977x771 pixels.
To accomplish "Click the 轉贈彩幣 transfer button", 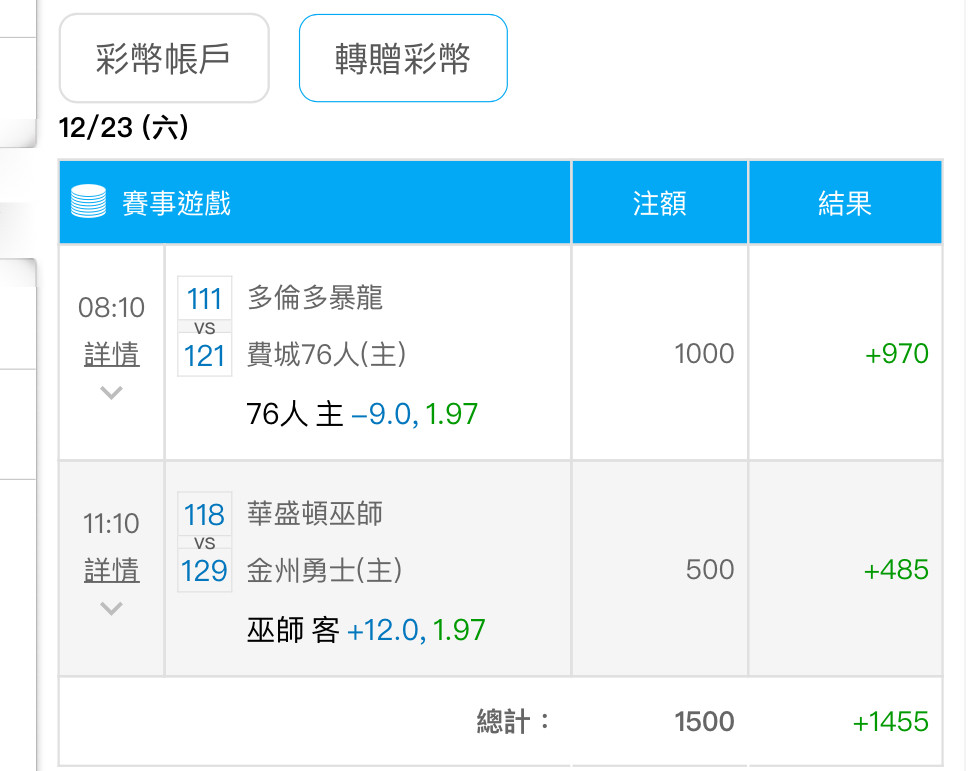I will (x=403, y=59).
